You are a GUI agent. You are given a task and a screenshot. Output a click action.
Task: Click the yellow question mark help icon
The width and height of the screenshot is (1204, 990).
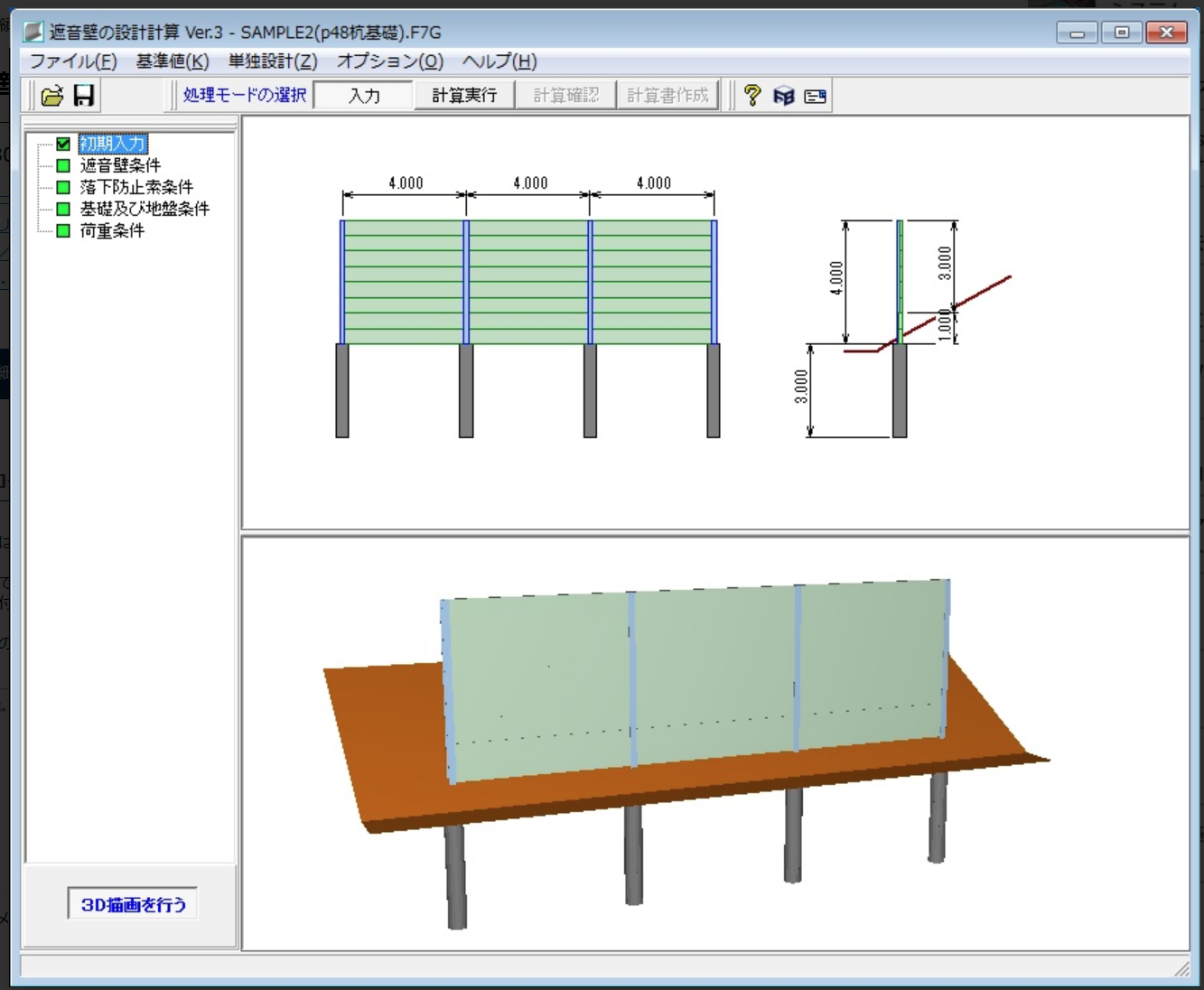pyautogui.click(x=752, y=96)
